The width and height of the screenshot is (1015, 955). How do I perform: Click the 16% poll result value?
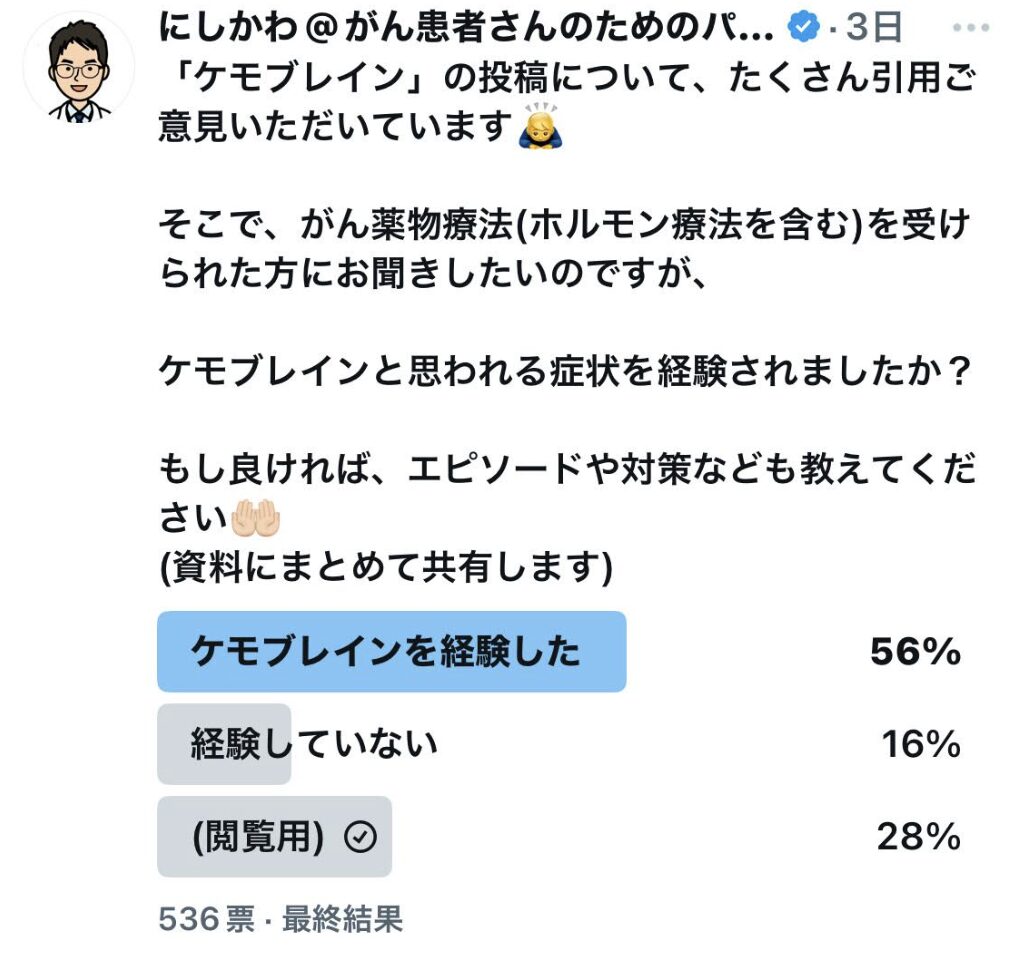920,744
